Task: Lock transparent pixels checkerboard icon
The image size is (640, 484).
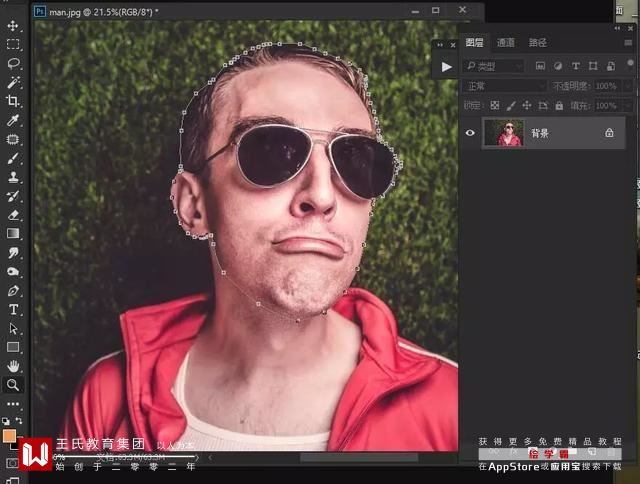Action: tap(495, 106)
